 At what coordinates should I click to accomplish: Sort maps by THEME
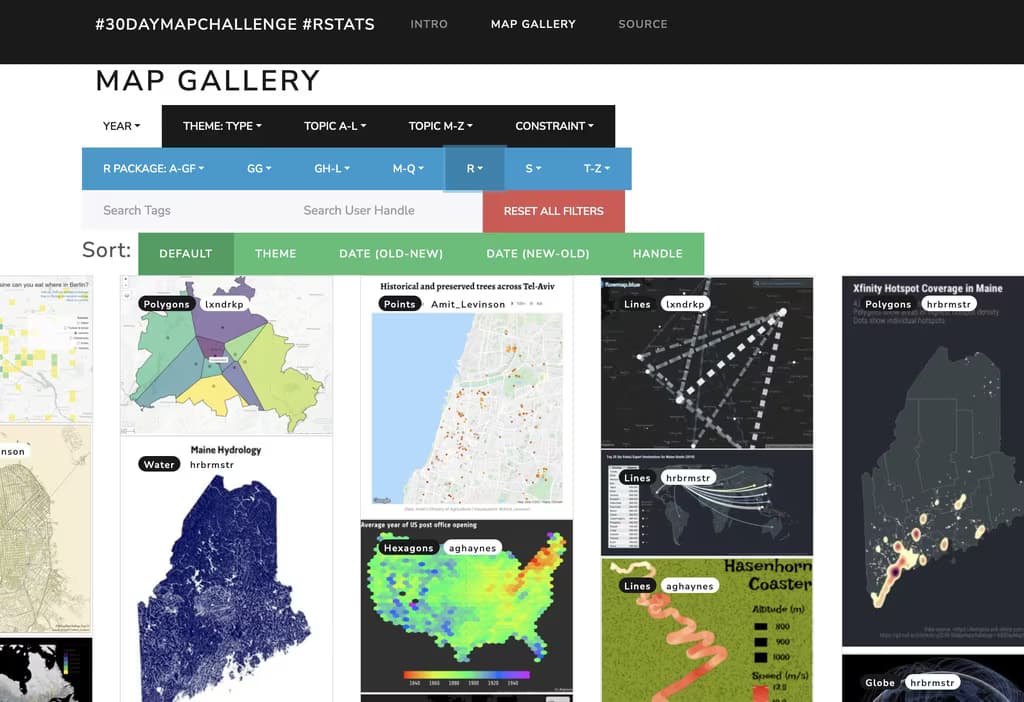click(275, 253)
